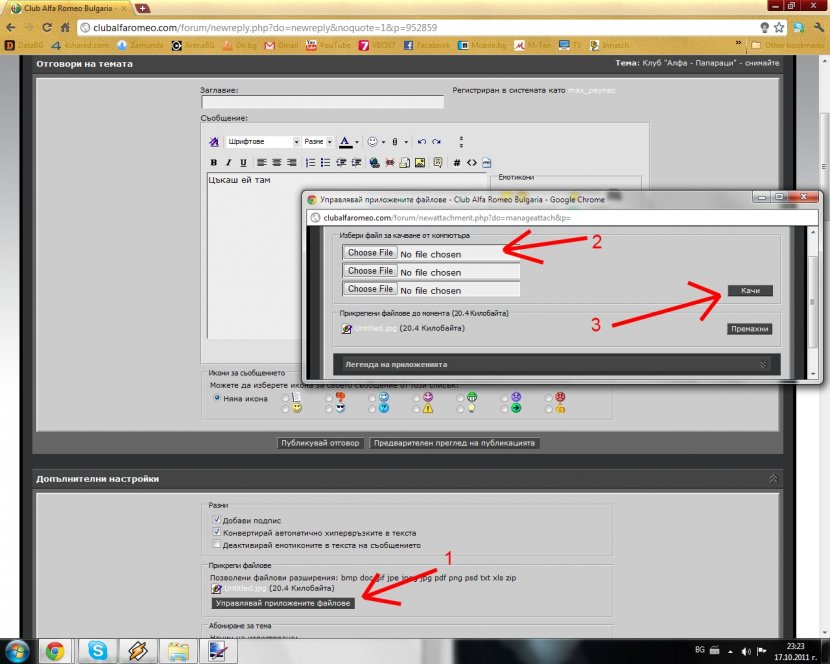The image size is (830, 664).
Task: Enable "Деактивирай емотиконите" checkbox
Action: 217,545
